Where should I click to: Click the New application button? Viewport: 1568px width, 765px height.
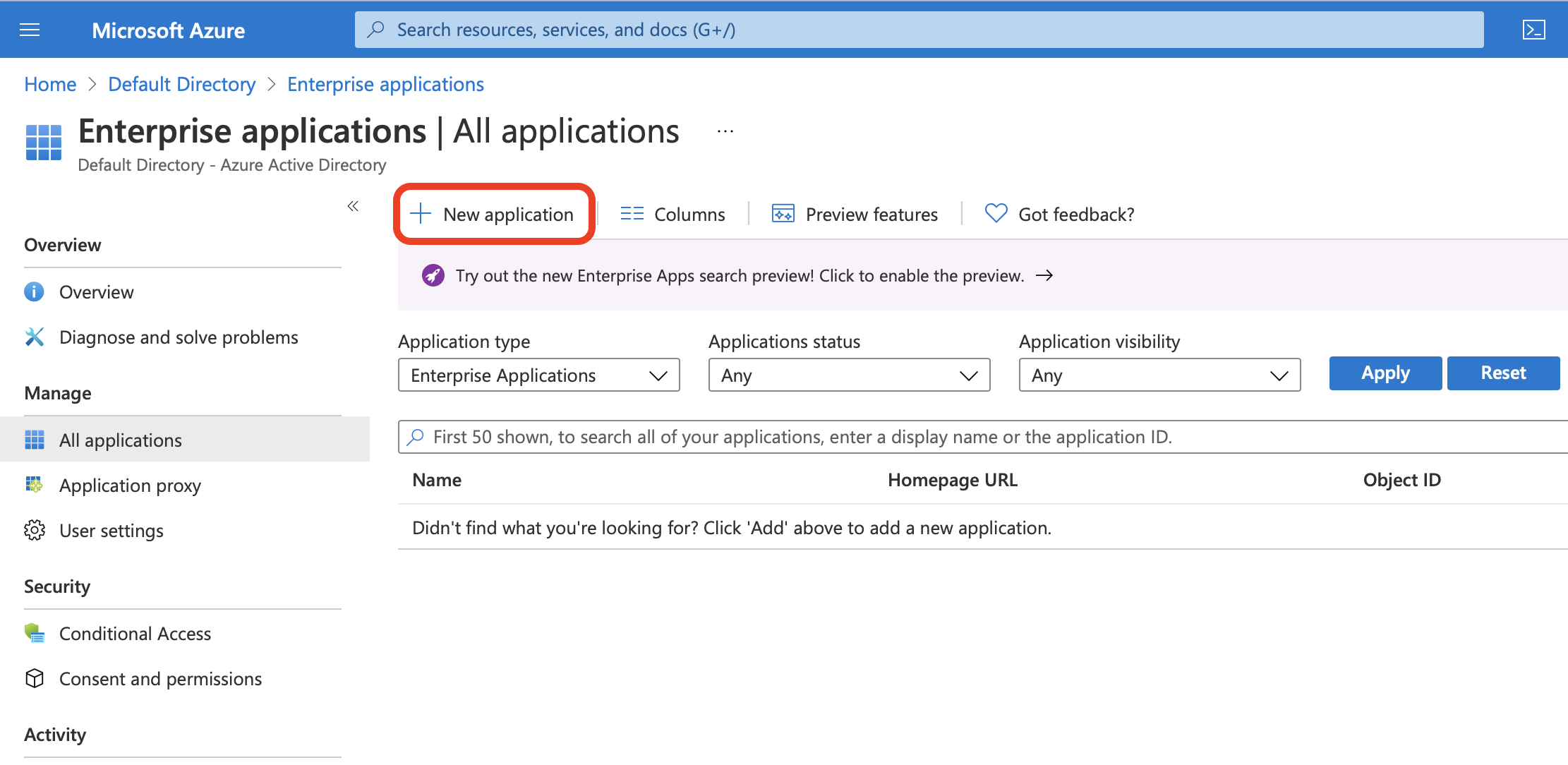click(x=494, y=214)
